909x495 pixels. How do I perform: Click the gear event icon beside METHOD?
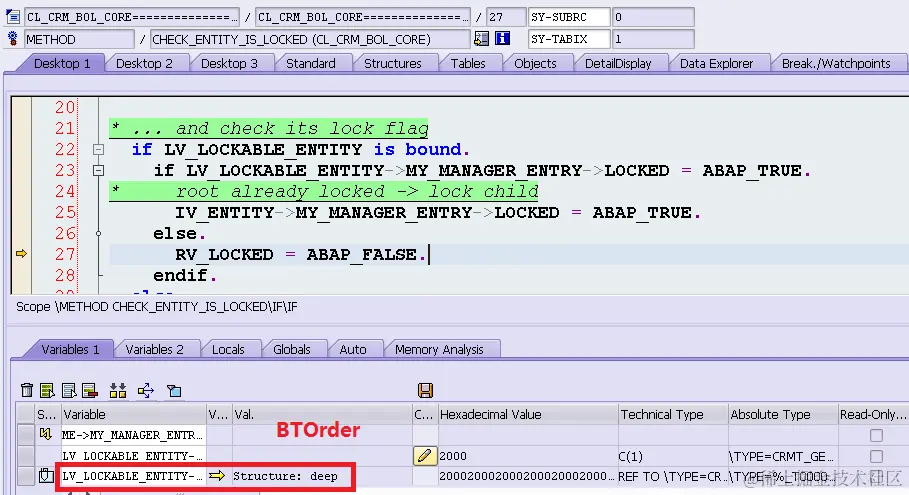pyautogui.click(x=12, y=39)
